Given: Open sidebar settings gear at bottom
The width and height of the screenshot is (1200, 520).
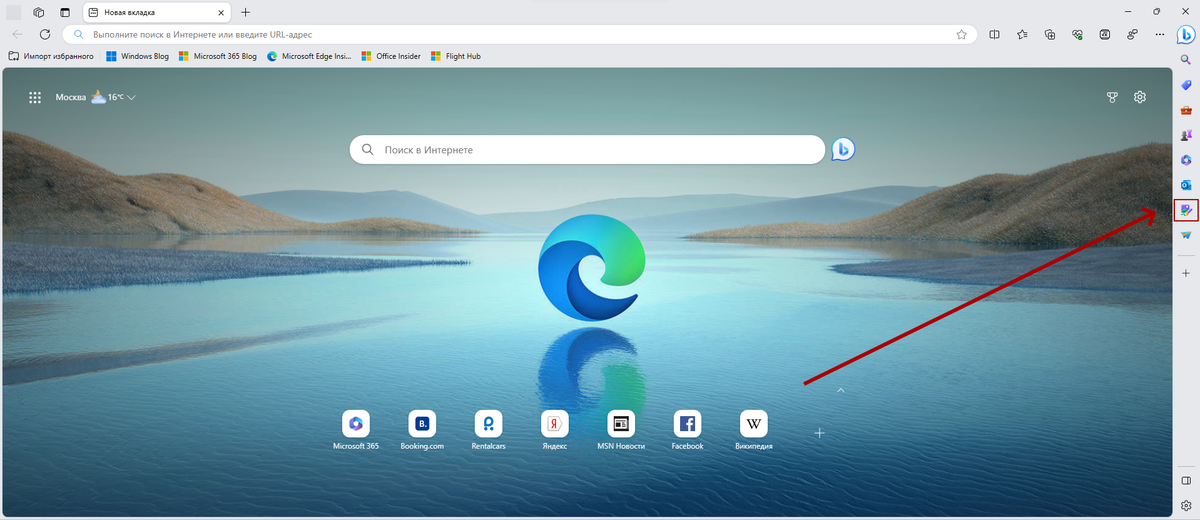Looking at the screenshot, I should coord(1186,506).
